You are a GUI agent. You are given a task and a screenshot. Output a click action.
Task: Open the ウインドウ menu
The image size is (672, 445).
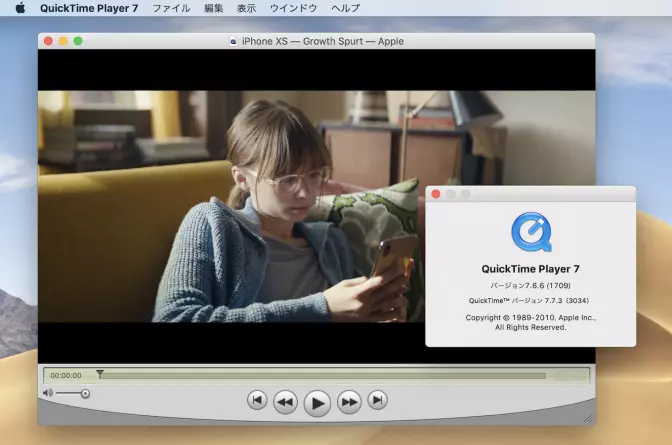click(294, 8)
